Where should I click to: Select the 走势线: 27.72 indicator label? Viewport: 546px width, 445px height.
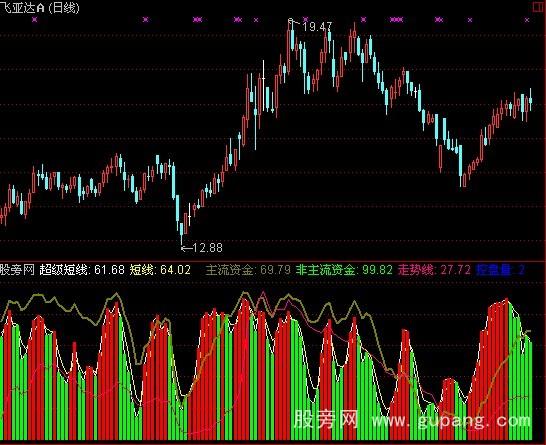[x=434, y=270]
